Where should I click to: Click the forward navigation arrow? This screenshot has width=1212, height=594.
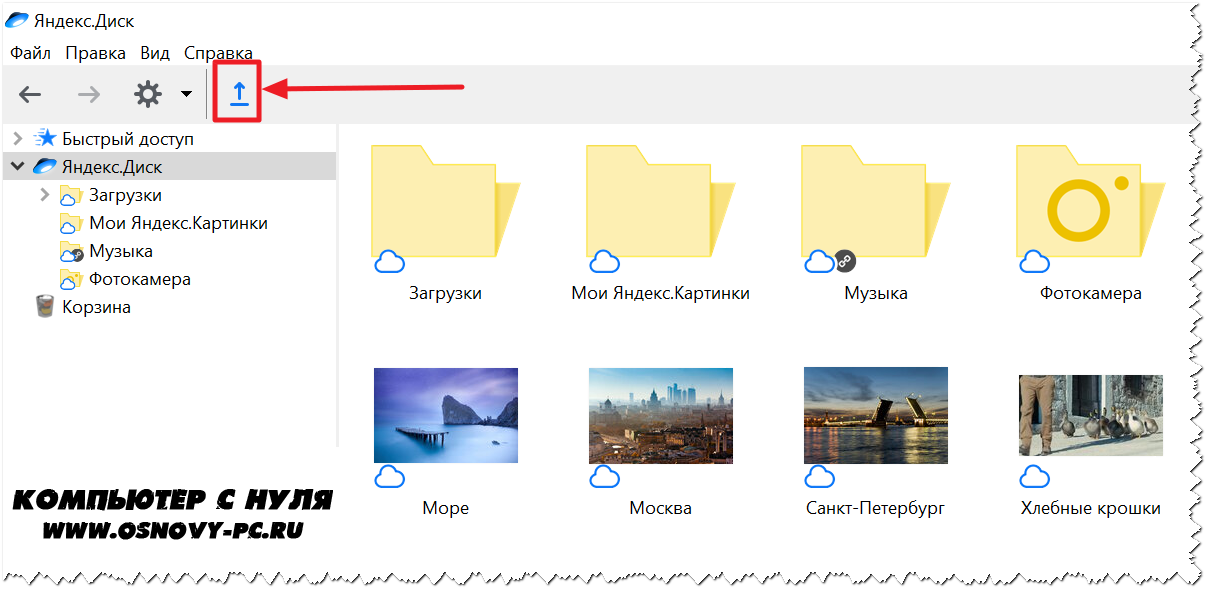point(89,95)
